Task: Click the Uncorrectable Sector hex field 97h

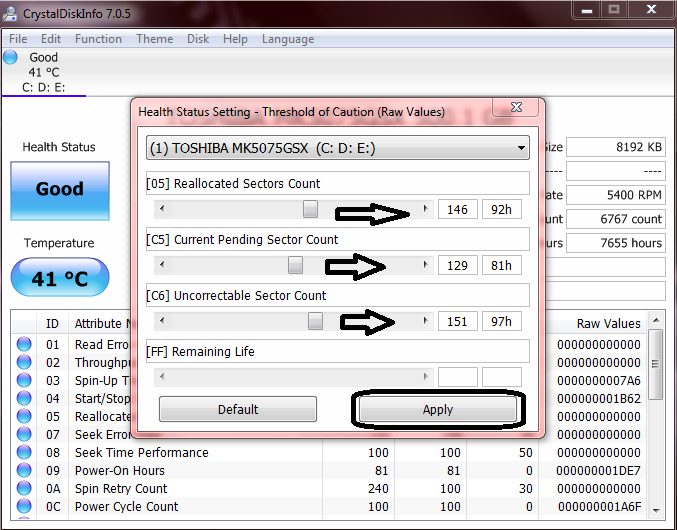Action: pos(502,321)
